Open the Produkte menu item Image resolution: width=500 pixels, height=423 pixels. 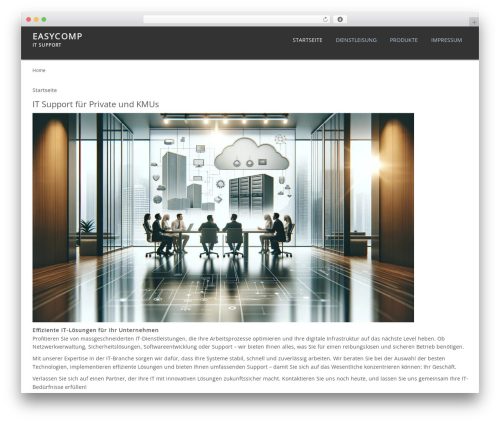403,40
